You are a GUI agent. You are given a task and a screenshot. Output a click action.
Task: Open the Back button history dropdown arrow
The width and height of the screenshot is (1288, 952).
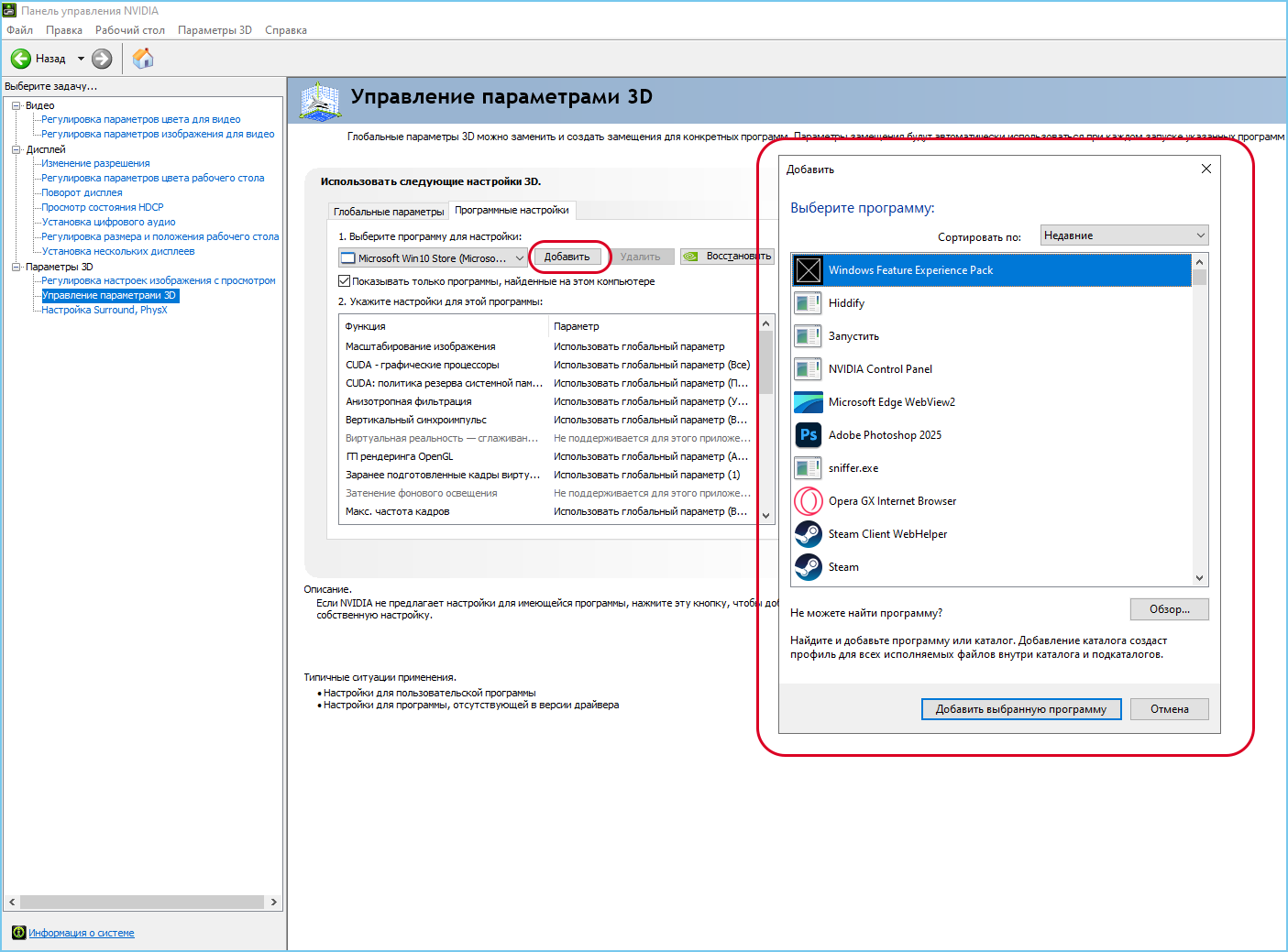[x=81, y=59]
